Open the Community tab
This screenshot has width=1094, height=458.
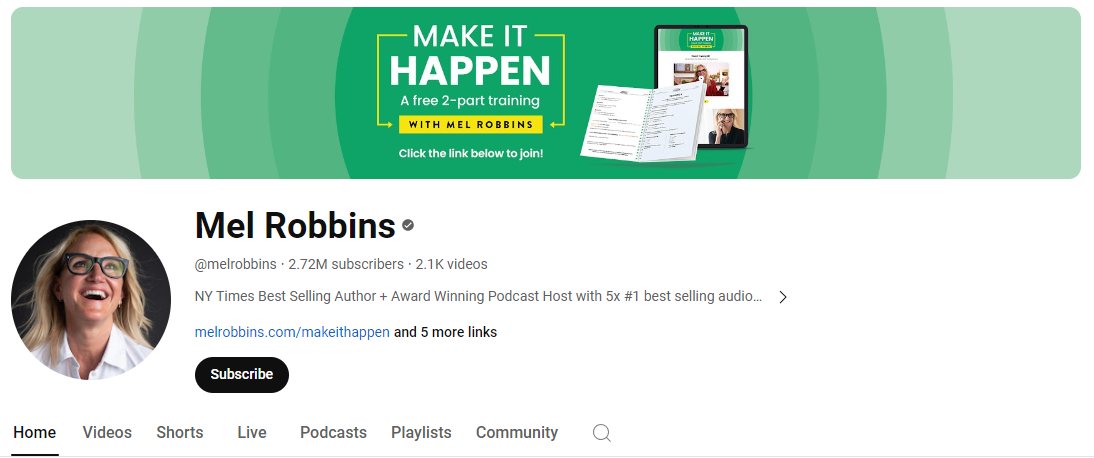tap(517, 433)
